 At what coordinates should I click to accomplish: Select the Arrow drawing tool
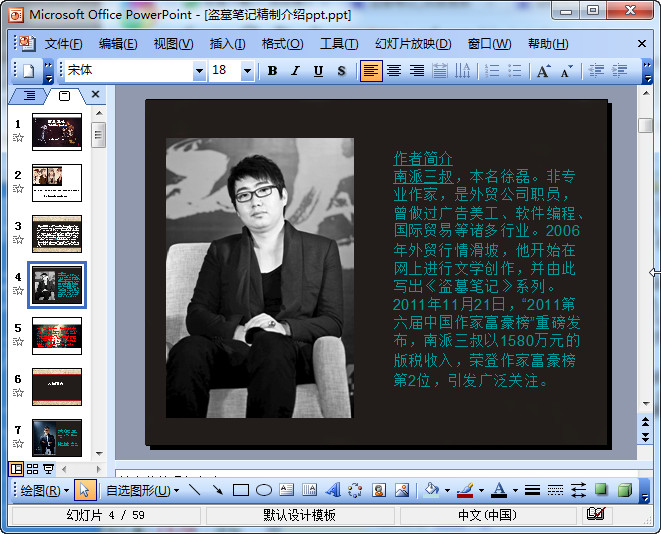click(218, 490)
